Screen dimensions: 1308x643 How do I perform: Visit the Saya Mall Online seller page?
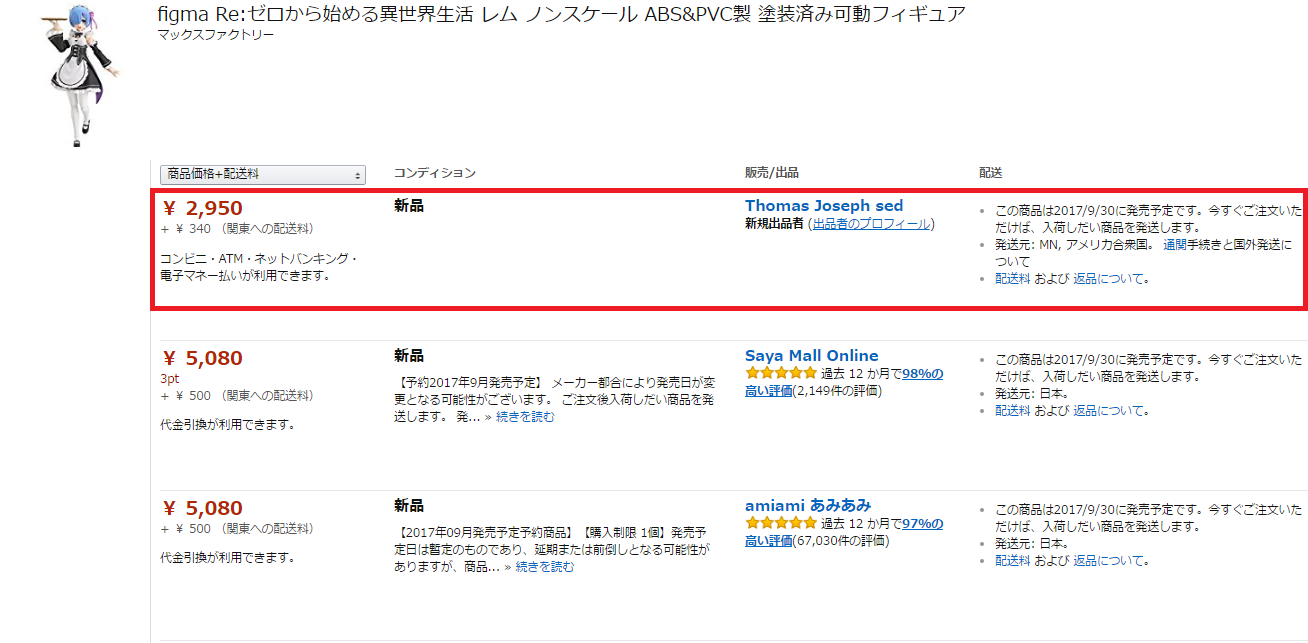[x=811, y=356]
